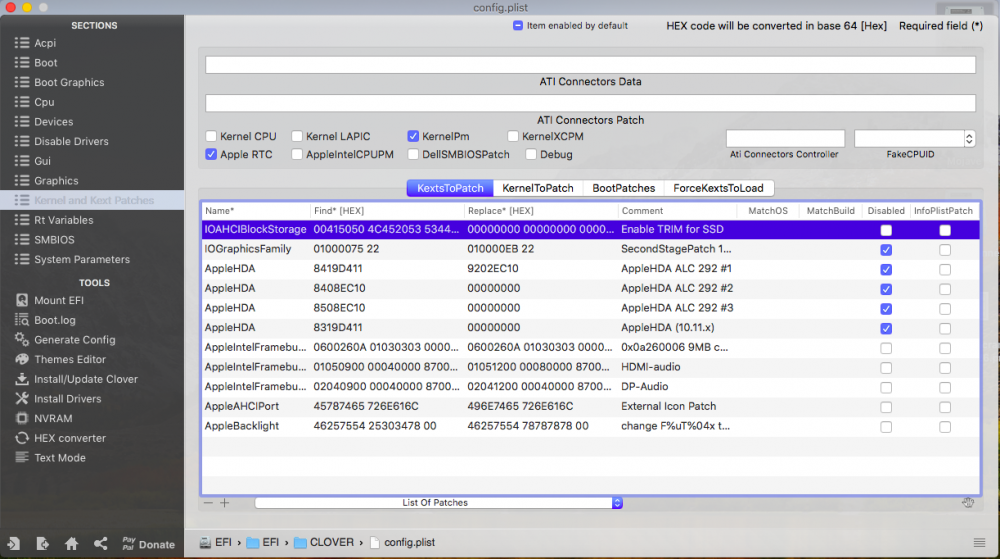
Task: Click the home icon in bottom toolbar
Action: click(71, 544)
